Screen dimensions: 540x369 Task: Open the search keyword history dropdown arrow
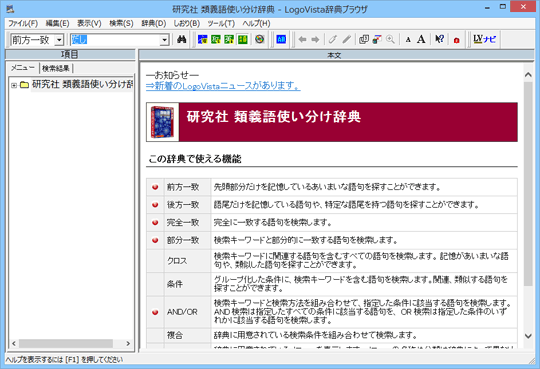[165, 40]
